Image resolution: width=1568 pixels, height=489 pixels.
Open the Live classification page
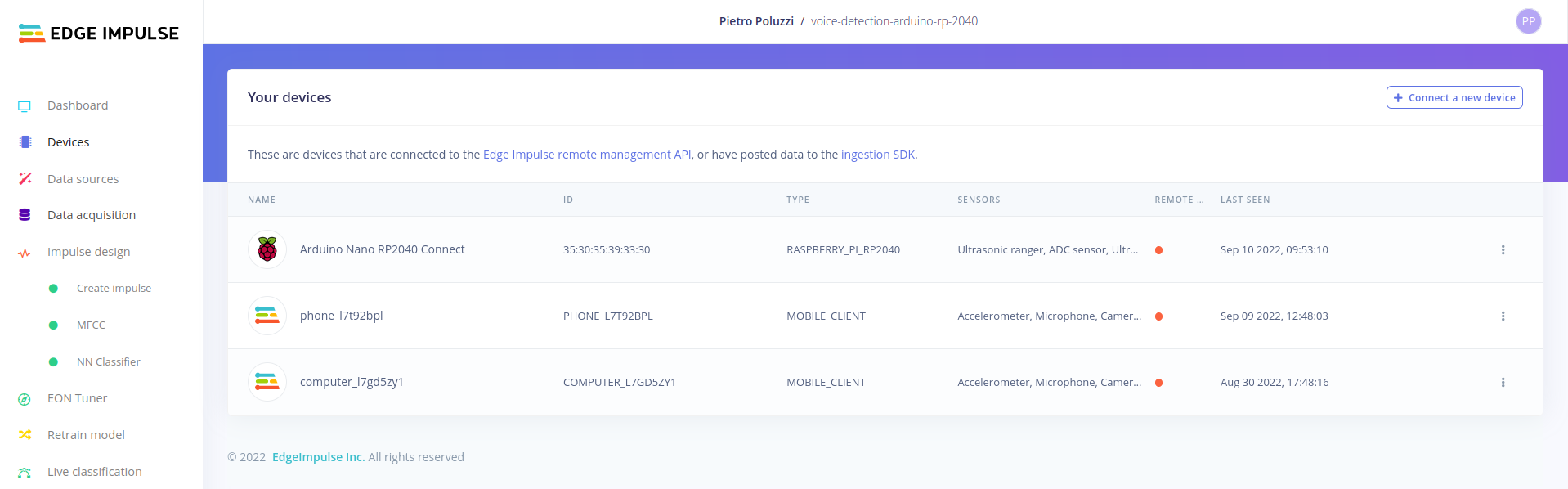(x=94, y=472)
